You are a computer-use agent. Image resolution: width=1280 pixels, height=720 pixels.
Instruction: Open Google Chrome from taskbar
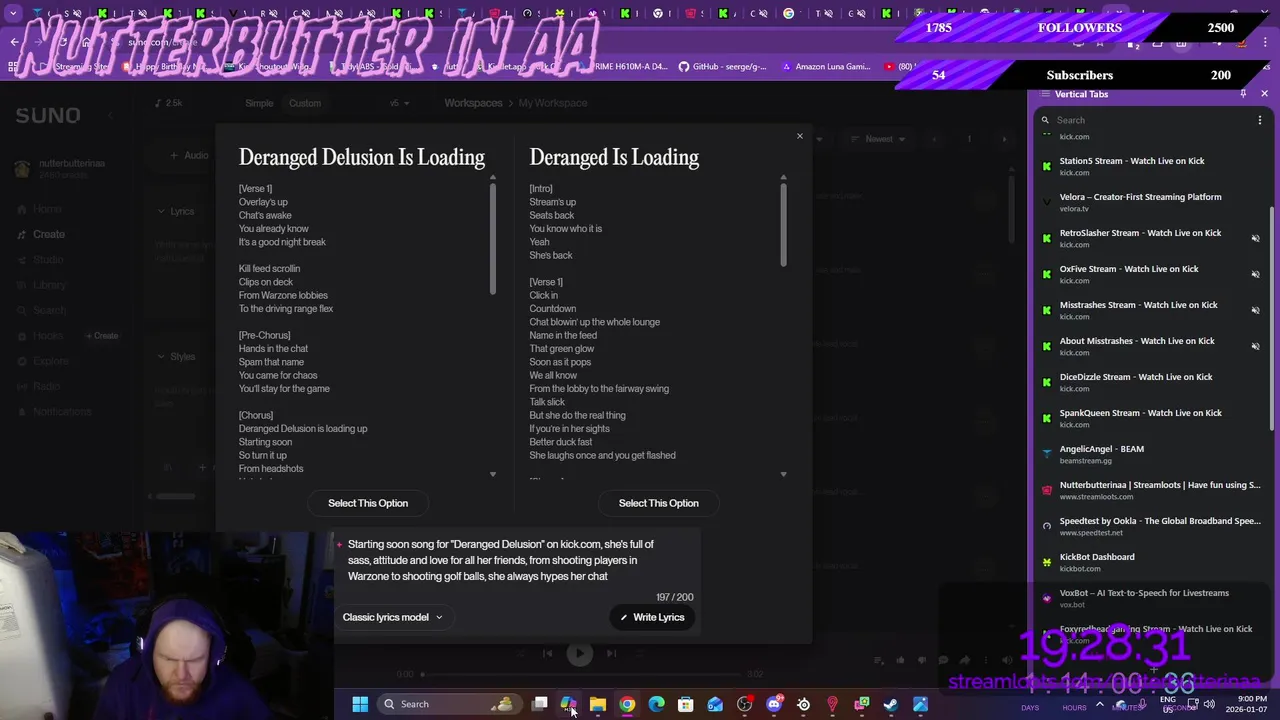(627, 704)
